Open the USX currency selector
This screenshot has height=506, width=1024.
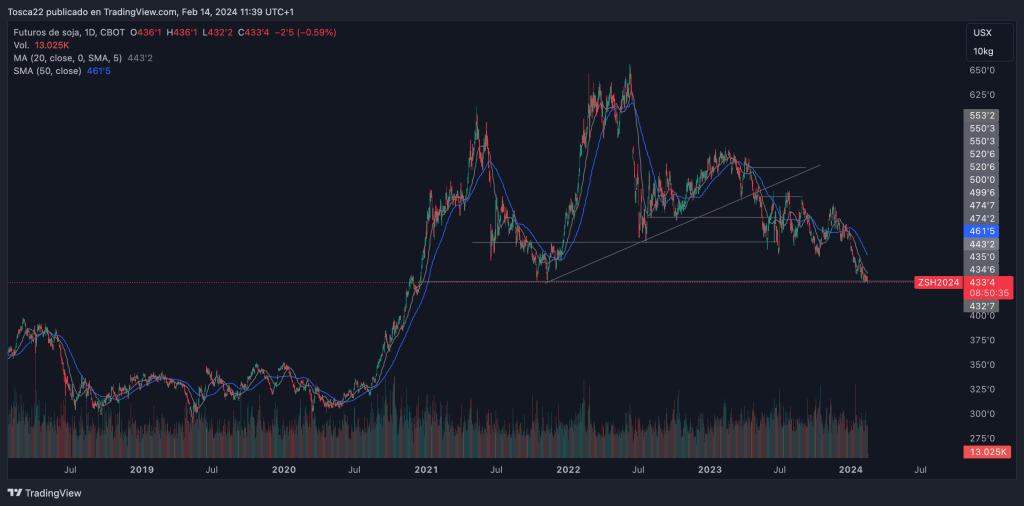click(982, 33)
